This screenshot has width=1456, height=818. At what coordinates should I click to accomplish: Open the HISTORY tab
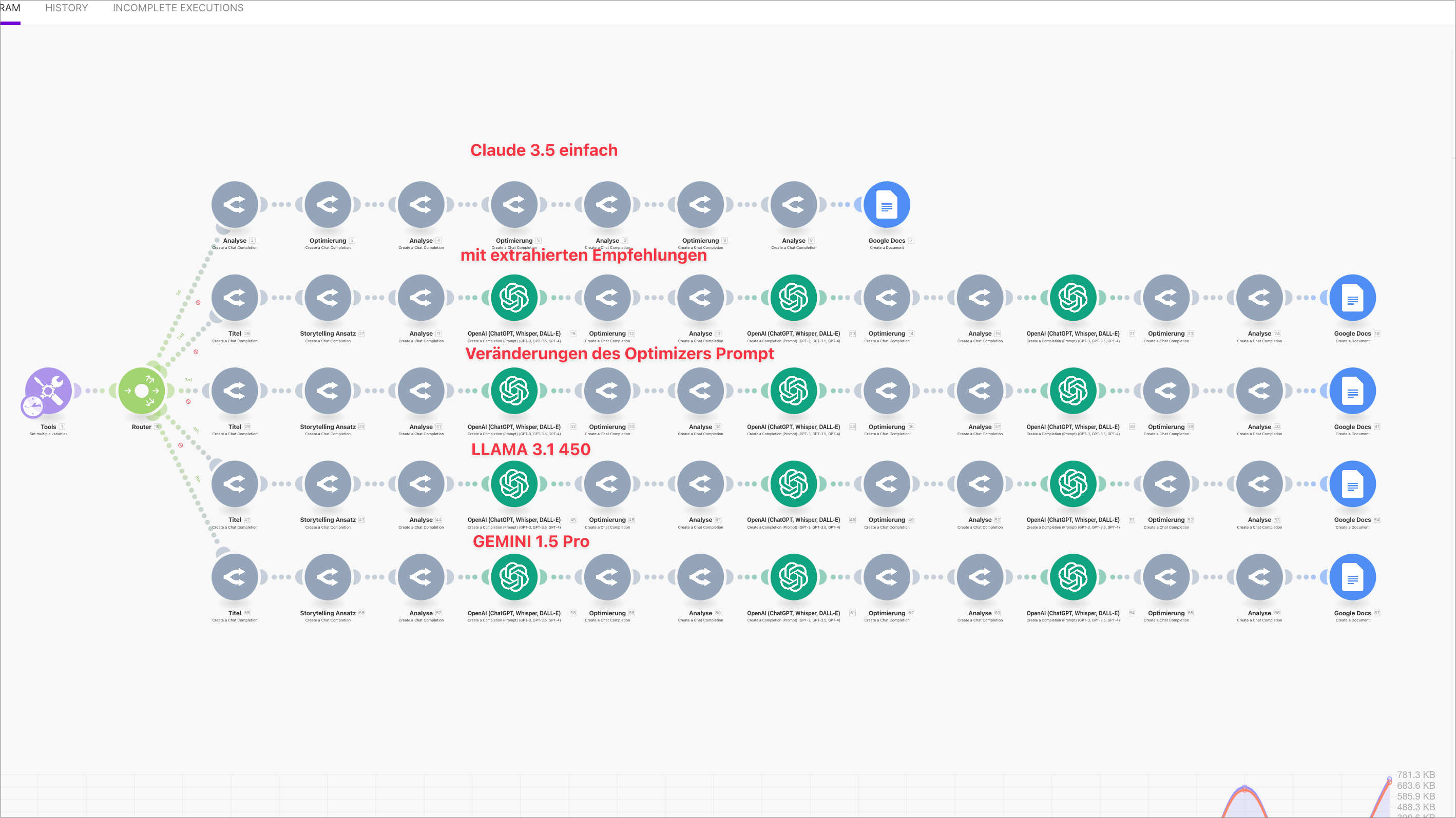(66, 8)
